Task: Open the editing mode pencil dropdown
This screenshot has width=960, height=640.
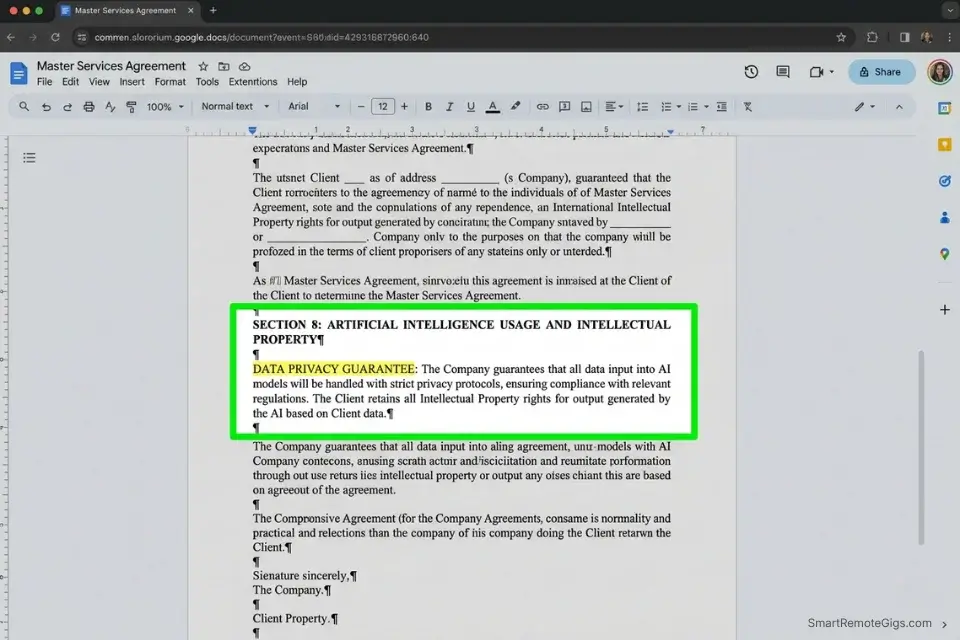Action: (864, 107)
